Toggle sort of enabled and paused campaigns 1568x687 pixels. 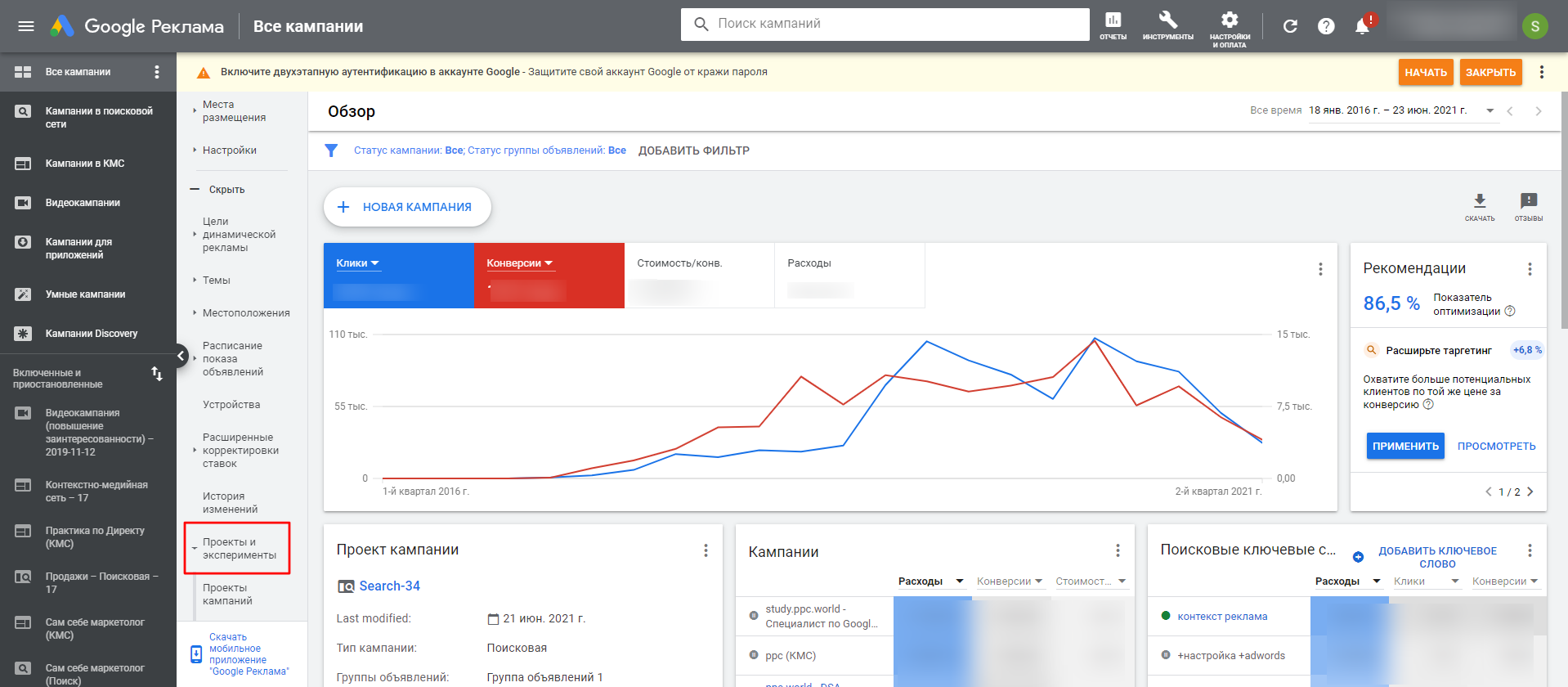pos(157,375)
